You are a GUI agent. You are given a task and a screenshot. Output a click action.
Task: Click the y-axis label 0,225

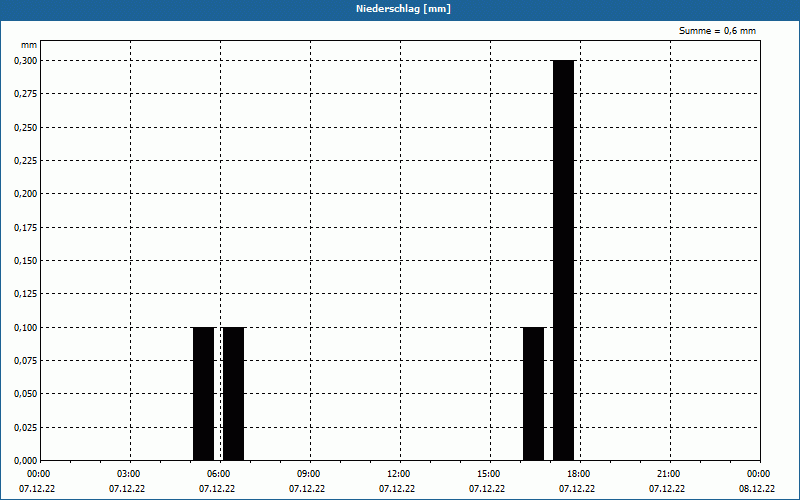26,161
